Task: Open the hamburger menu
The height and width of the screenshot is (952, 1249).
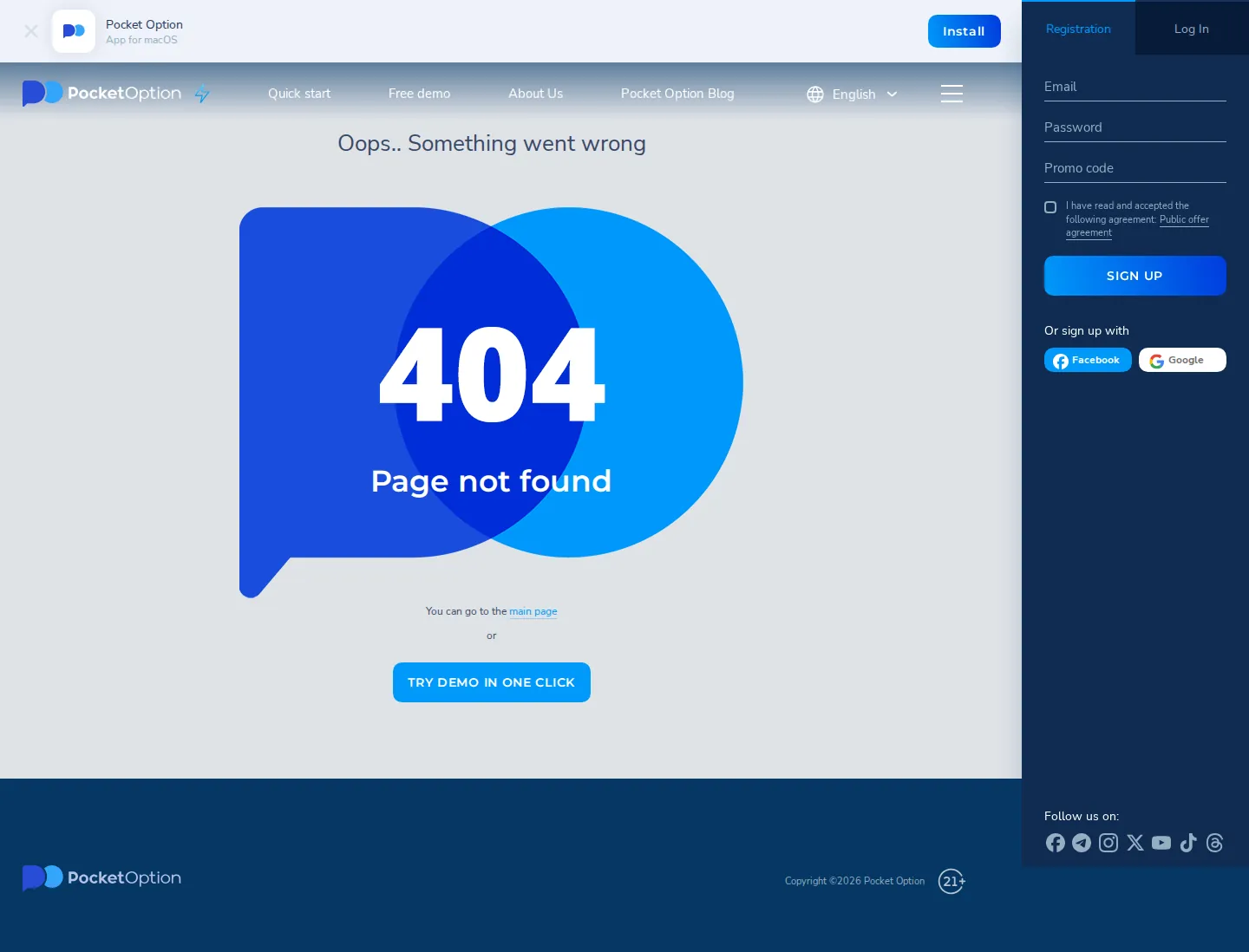Action: pyautogui.click(x=951, y=94)
